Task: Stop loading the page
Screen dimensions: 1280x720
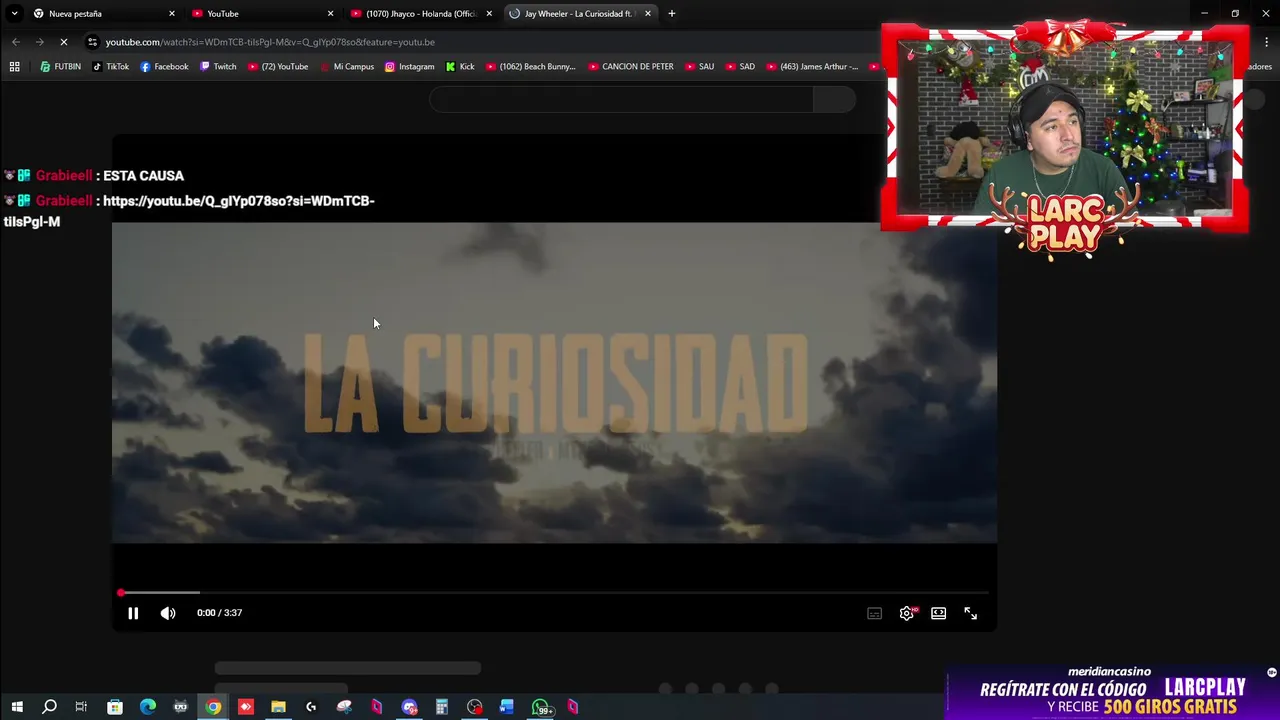Action: click(x=63, y=42)
